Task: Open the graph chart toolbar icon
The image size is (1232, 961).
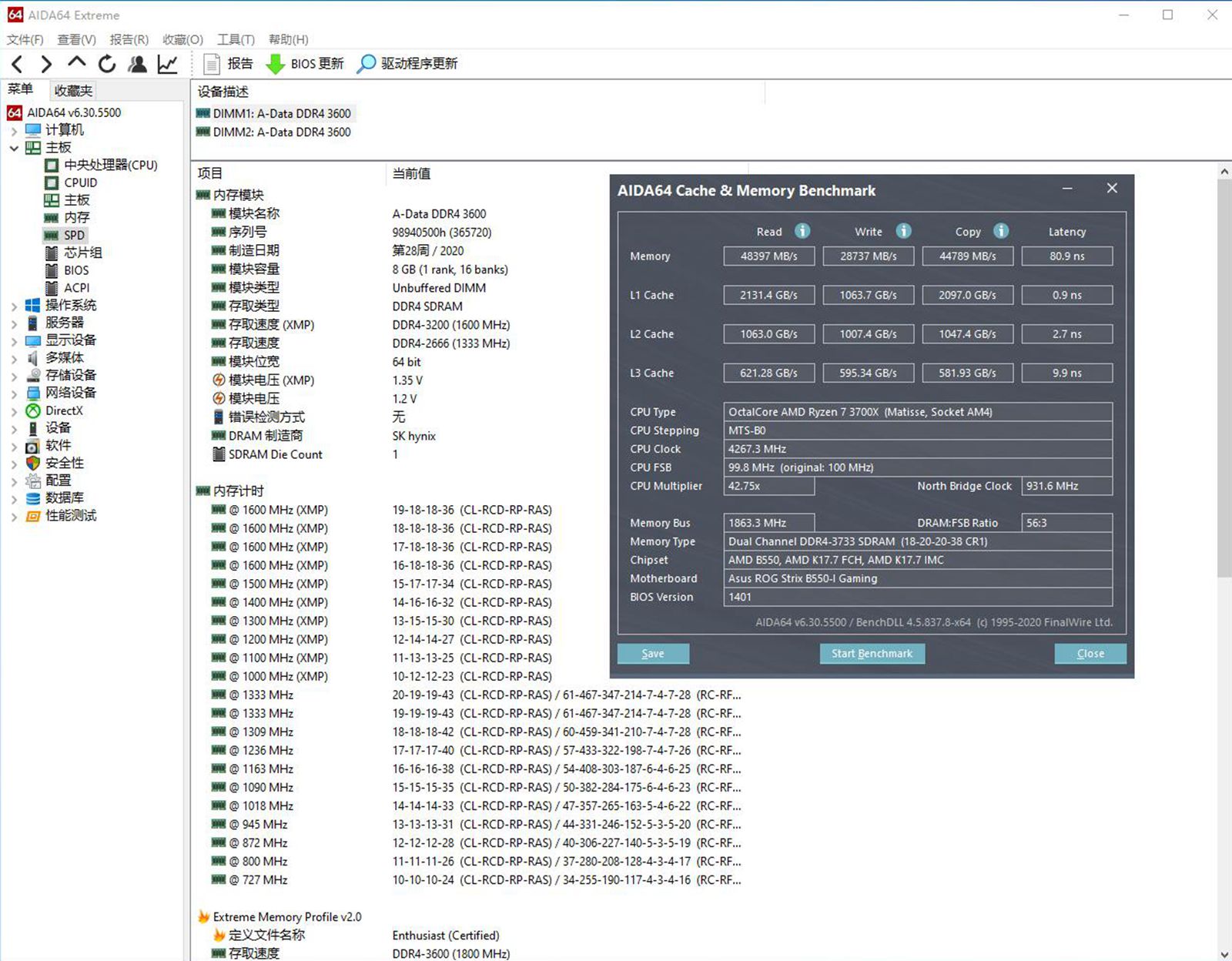Action: [167, 64]
